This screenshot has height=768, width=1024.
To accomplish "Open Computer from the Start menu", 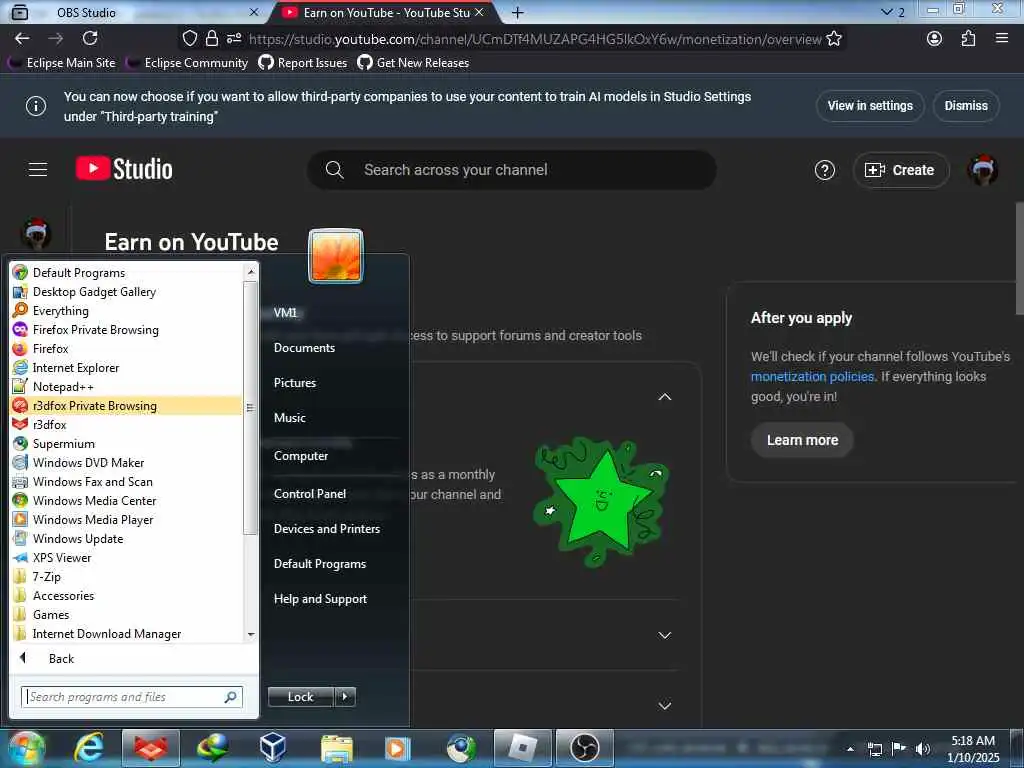I will click(300, 456).
